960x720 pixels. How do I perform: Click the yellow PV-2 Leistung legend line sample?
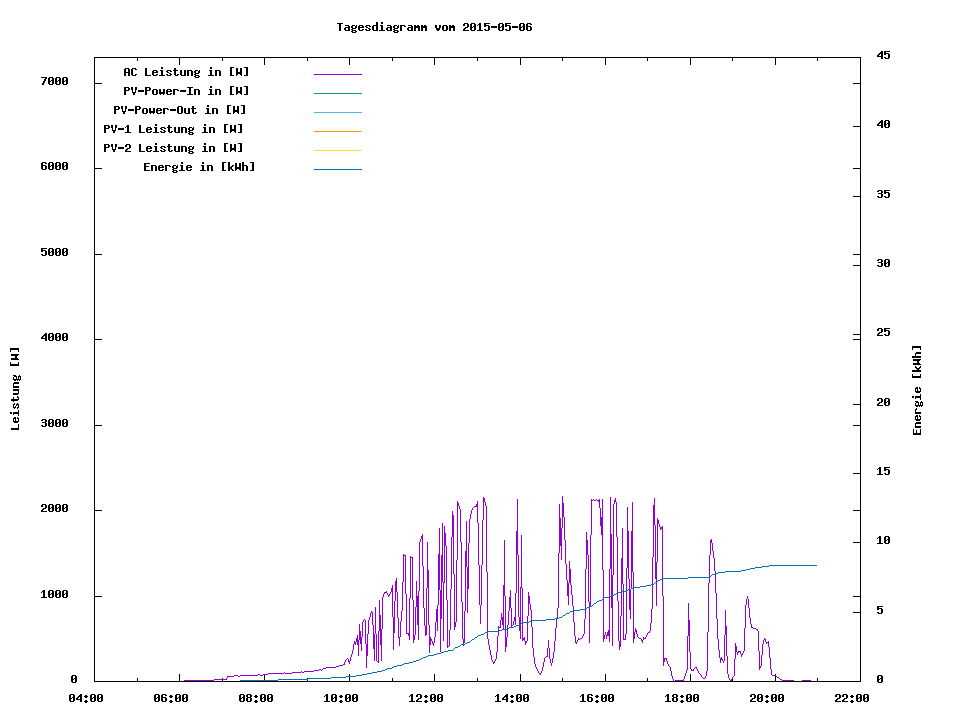tap(337, 150)
